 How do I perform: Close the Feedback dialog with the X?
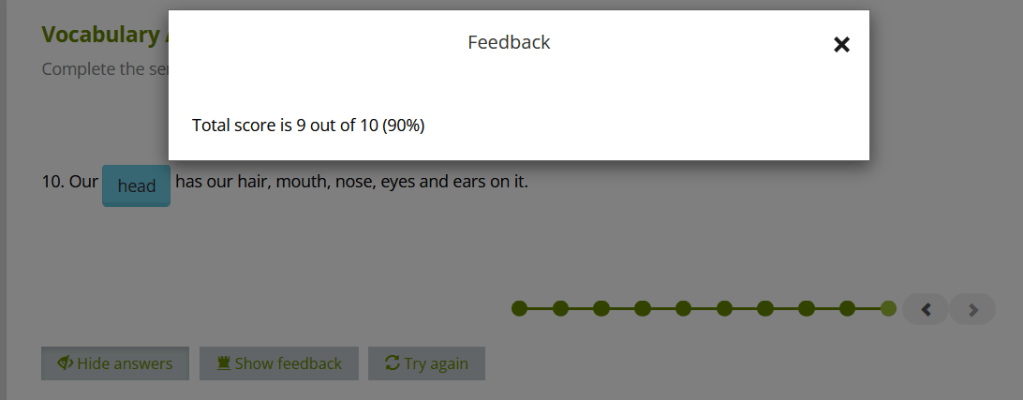842,44
